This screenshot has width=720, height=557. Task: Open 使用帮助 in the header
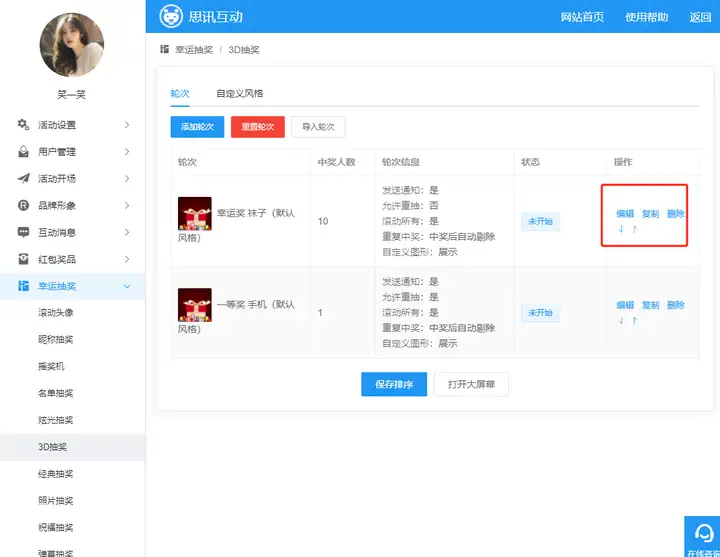[x=647, y=17]
